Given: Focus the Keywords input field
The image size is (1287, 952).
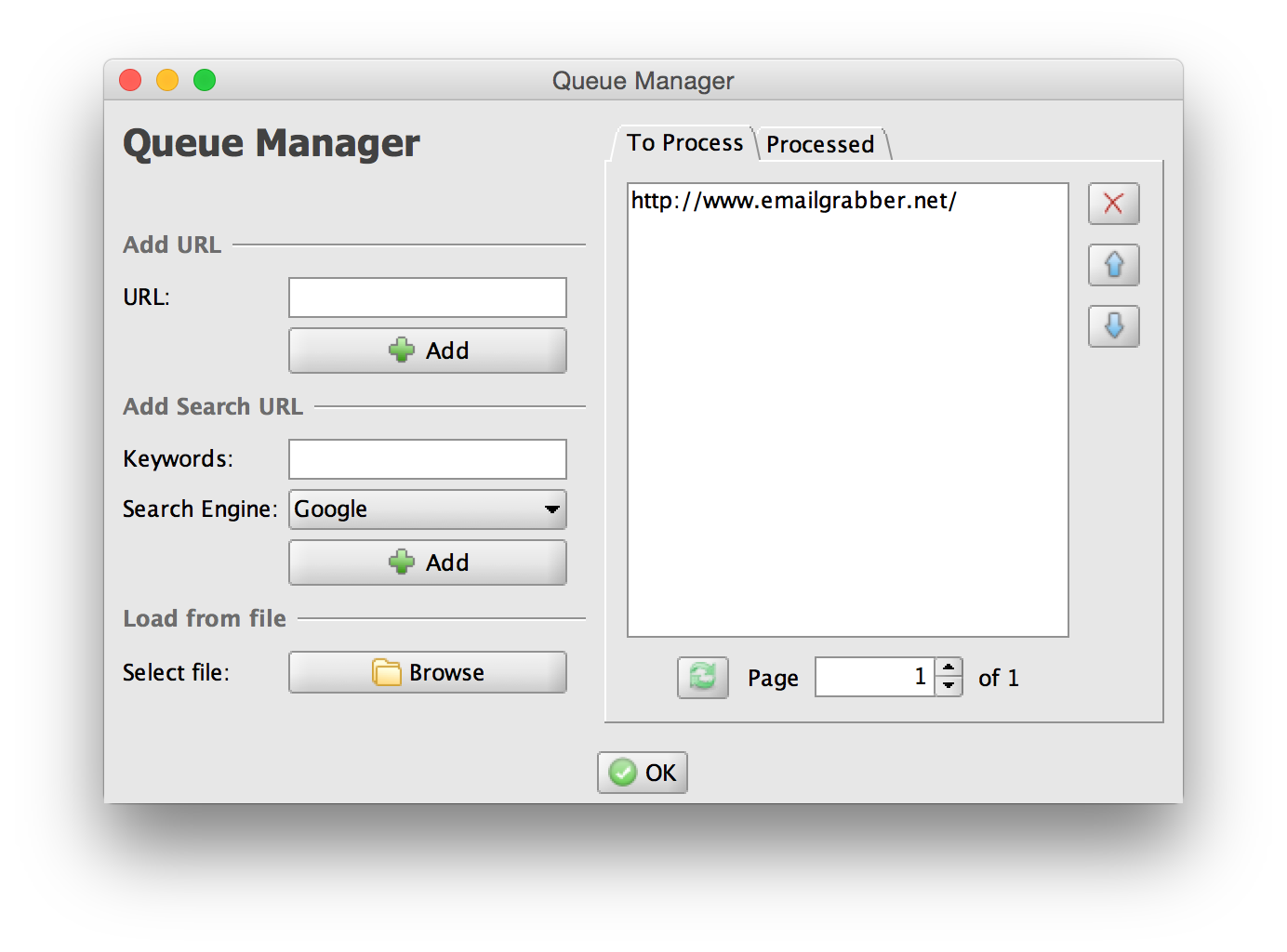Looking at the screenshot, I should (428, 459).
